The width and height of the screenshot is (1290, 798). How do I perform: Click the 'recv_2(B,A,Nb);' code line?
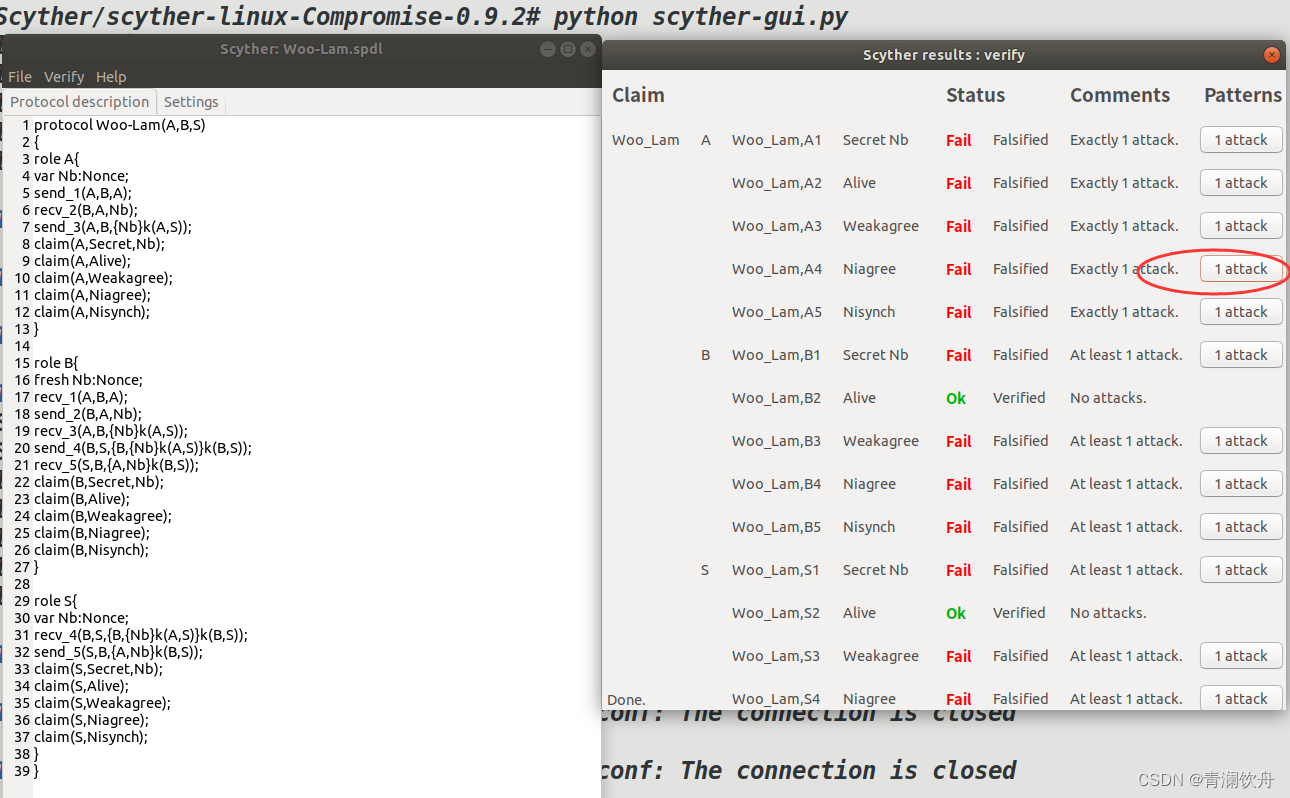(x=86, y=210)
